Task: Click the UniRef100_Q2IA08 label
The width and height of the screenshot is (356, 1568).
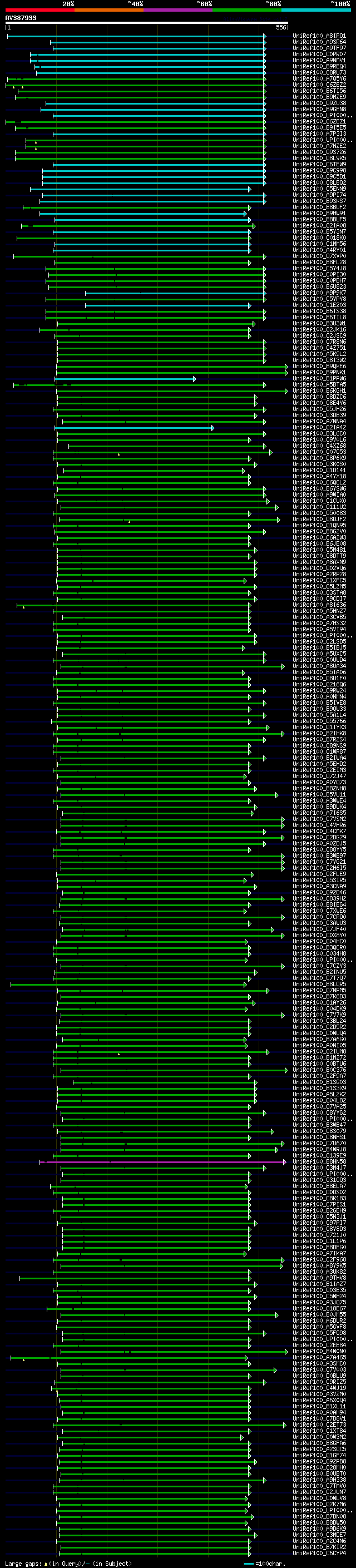Action: tap(319, 226)
